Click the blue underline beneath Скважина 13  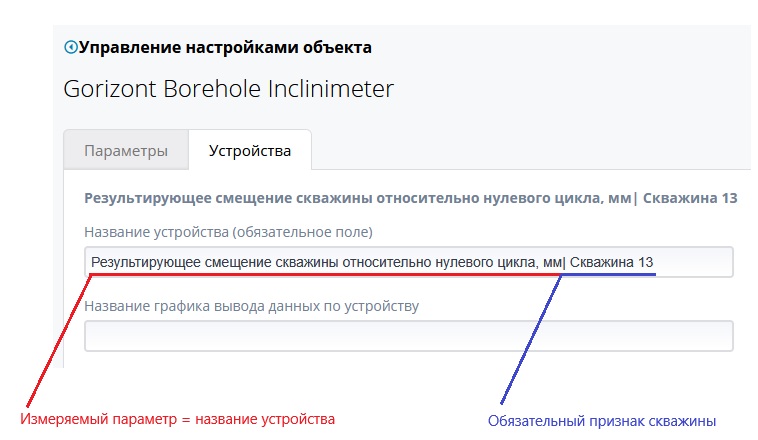click(x=608, y=277)
